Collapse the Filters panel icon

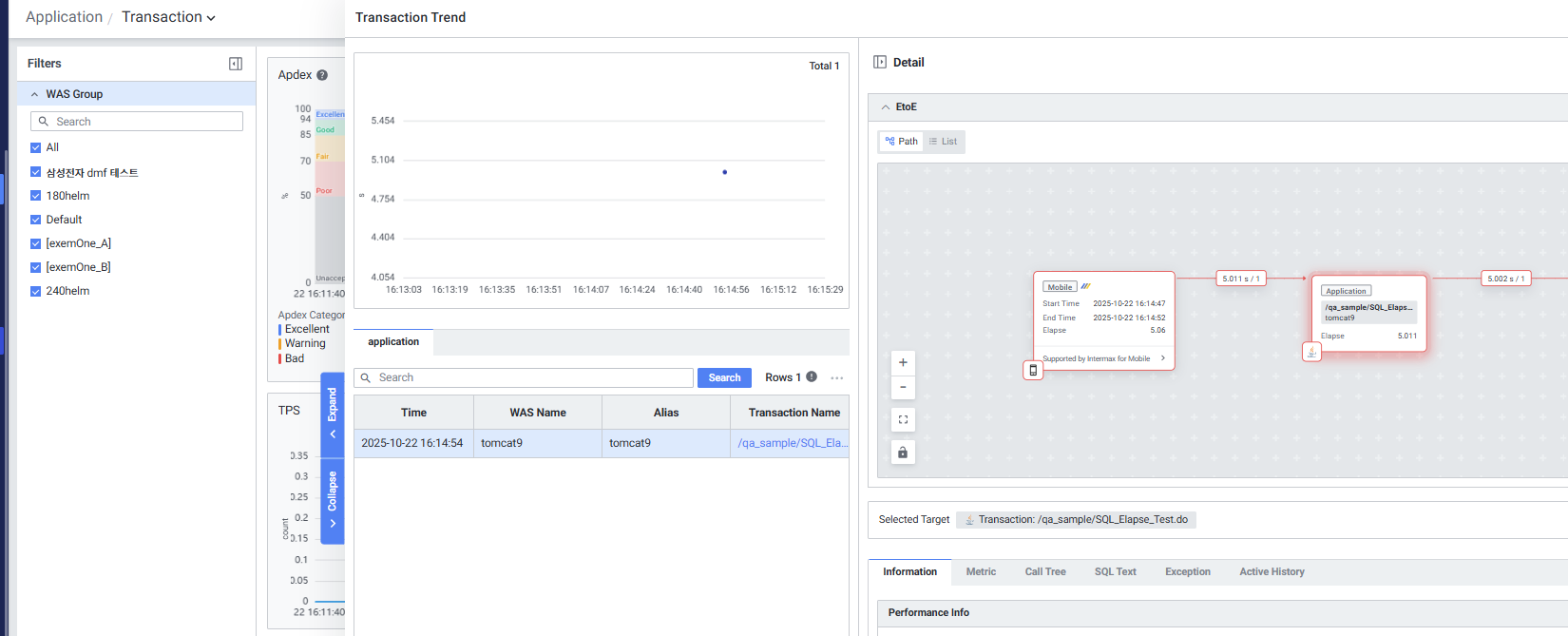pyautogui.click(x=236, y=64)
